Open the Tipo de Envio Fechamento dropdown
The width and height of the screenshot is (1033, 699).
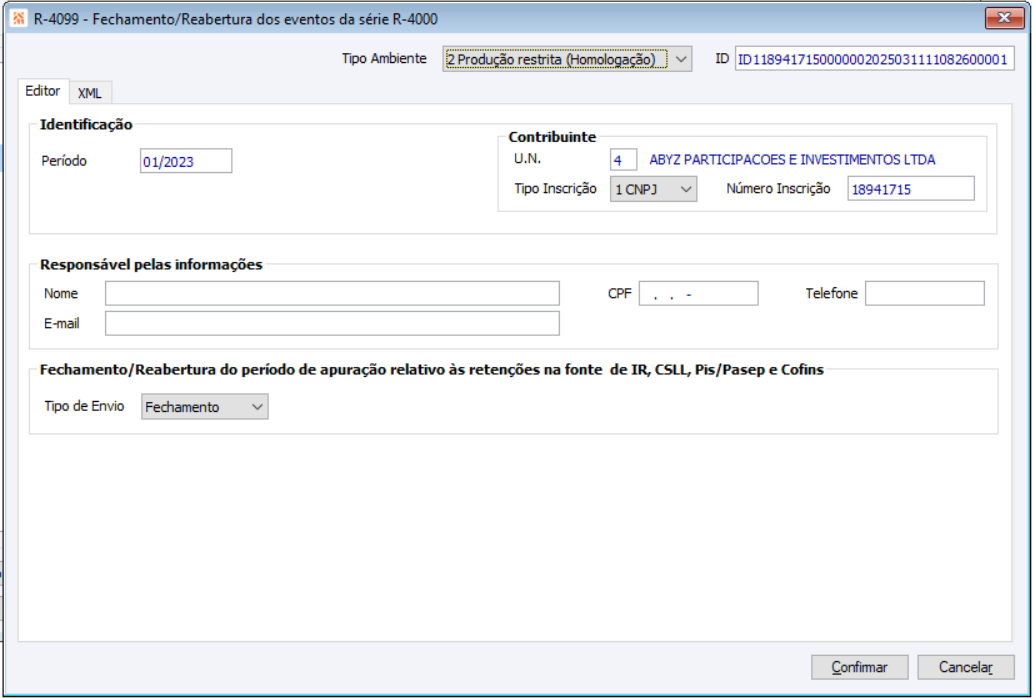point(205,406)
